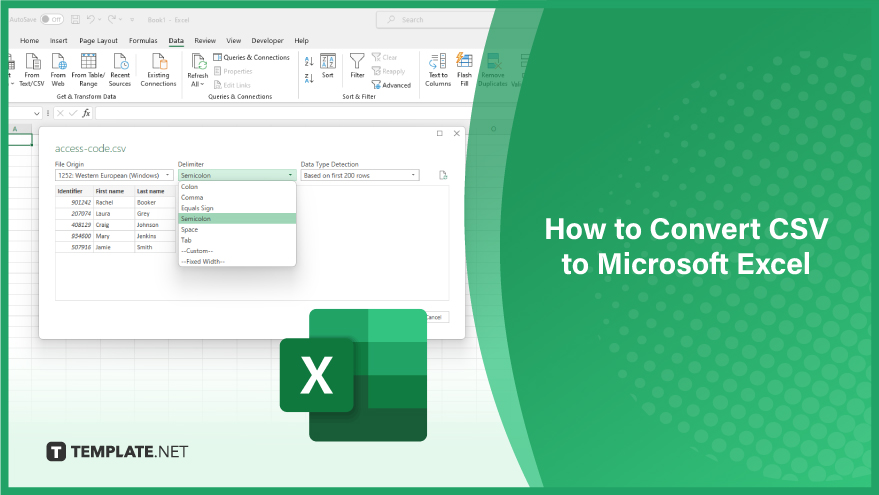The height and width of the screenshot is (495, 879).
Task: Open Advanced filter options
Action: pos(391,85)
